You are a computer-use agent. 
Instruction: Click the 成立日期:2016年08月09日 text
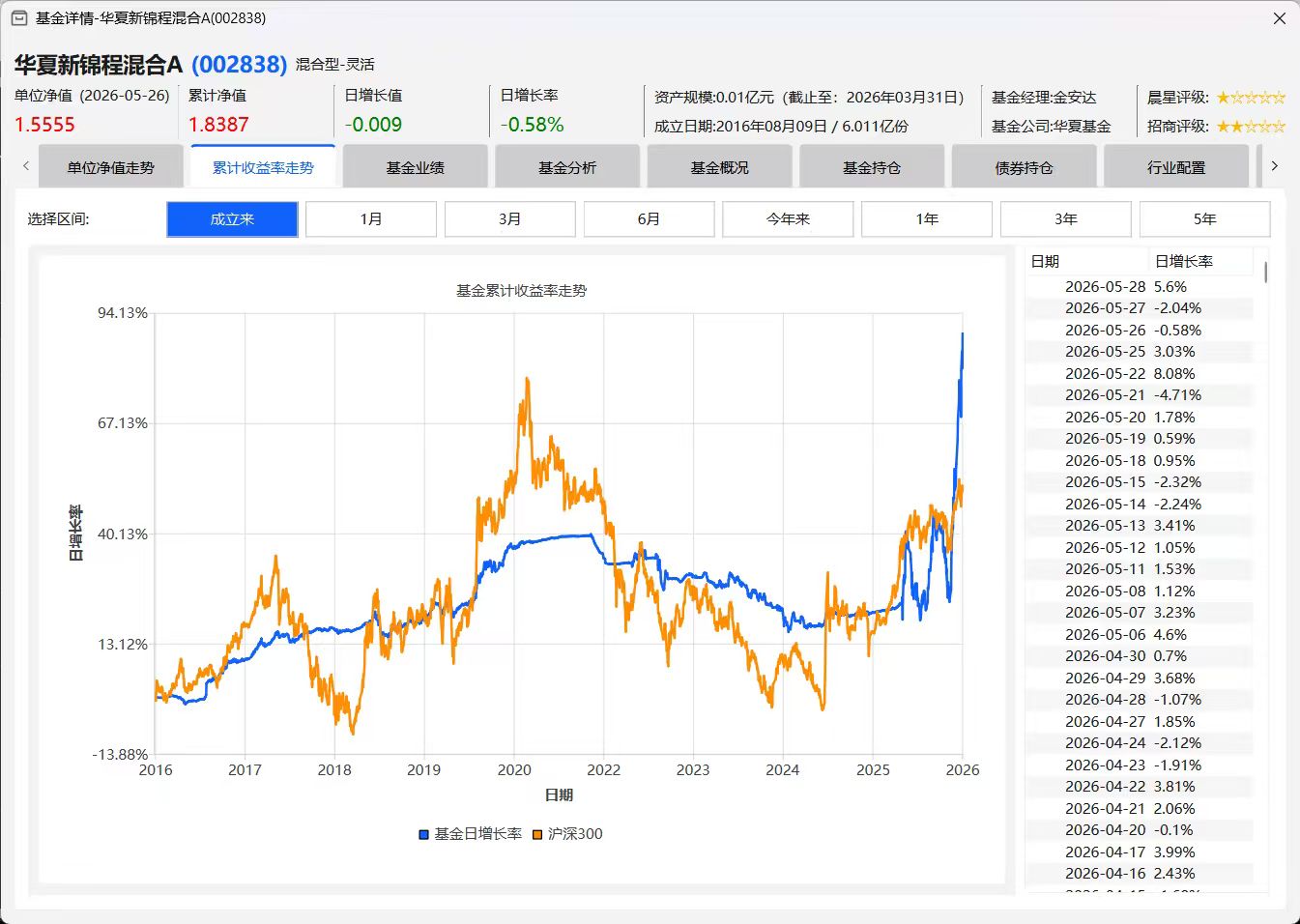[740, 127]
